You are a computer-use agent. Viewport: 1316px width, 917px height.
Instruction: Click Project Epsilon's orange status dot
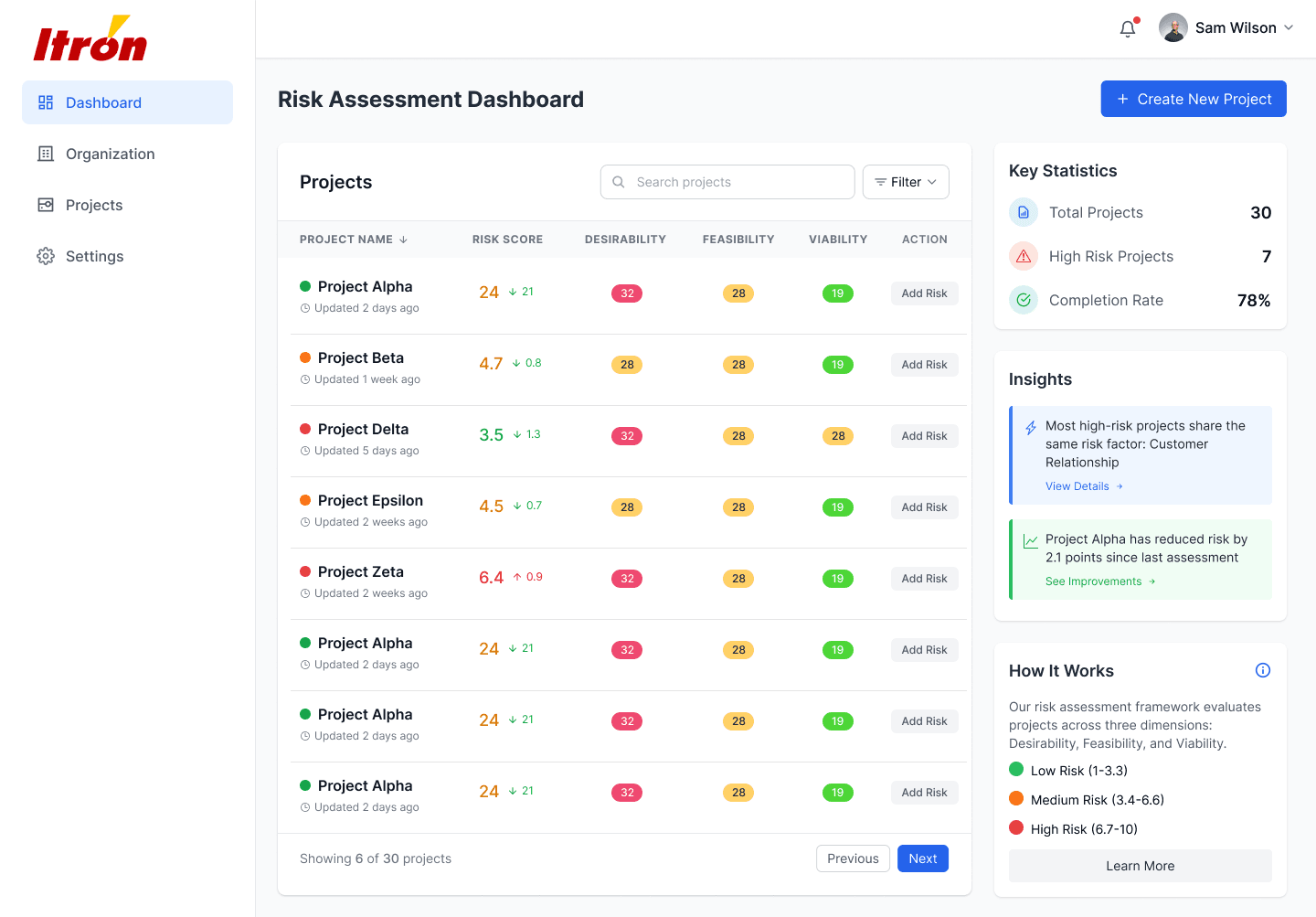tap(305, 500)
